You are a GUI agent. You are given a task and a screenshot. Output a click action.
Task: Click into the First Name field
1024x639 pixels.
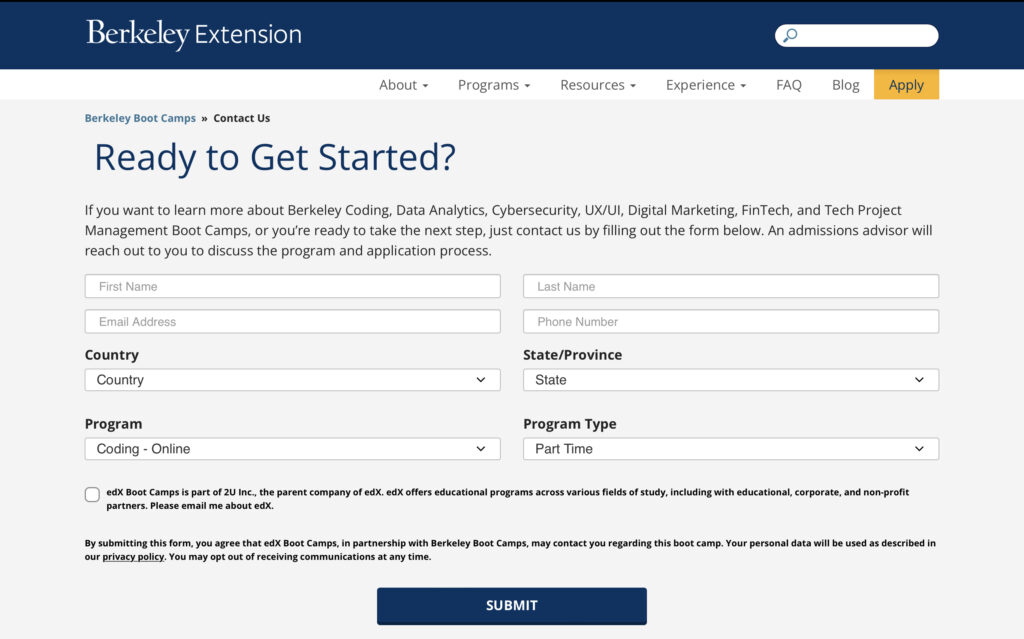click(292, 286)
